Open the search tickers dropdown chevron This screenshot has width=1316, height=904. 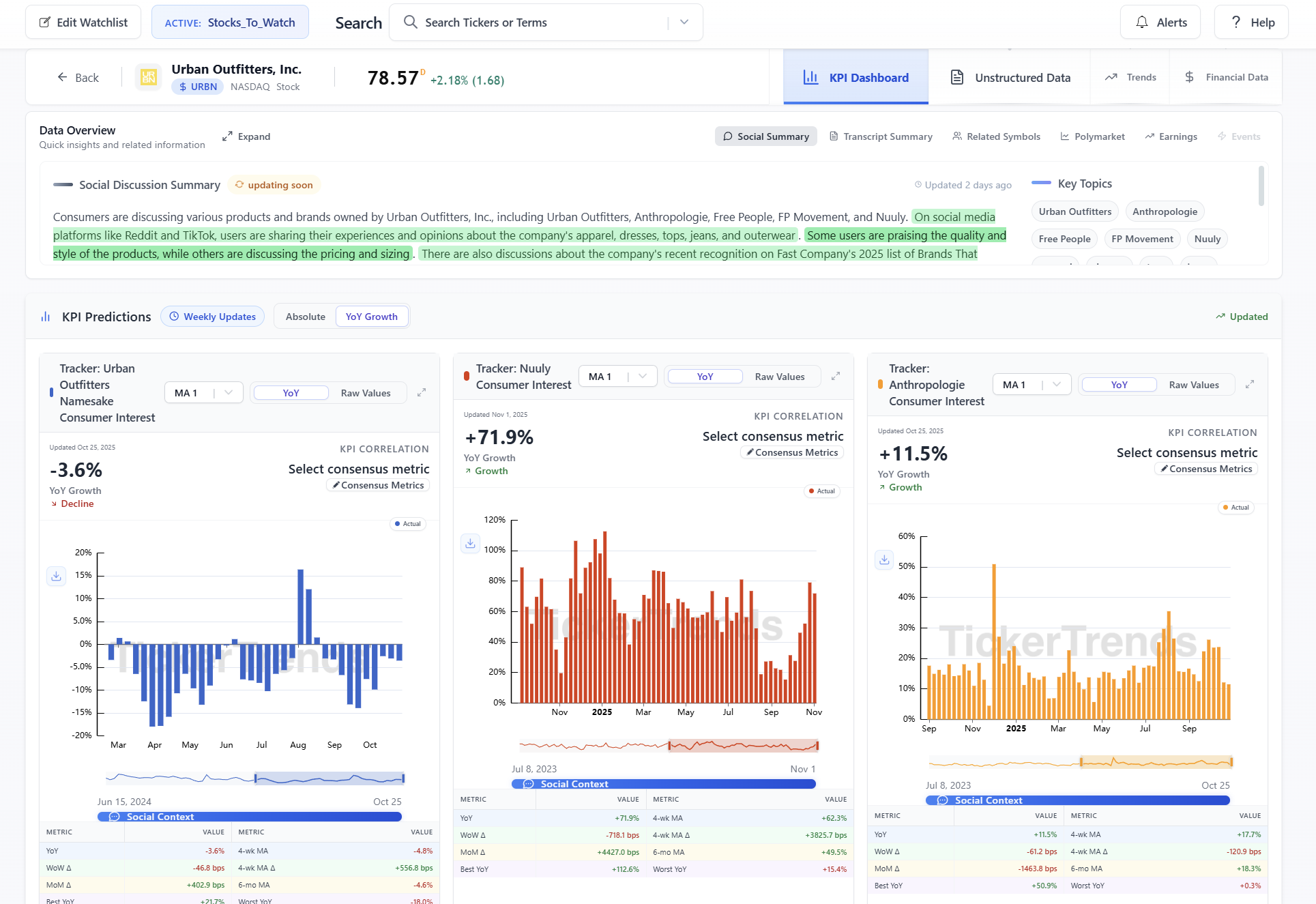[684, 23]
